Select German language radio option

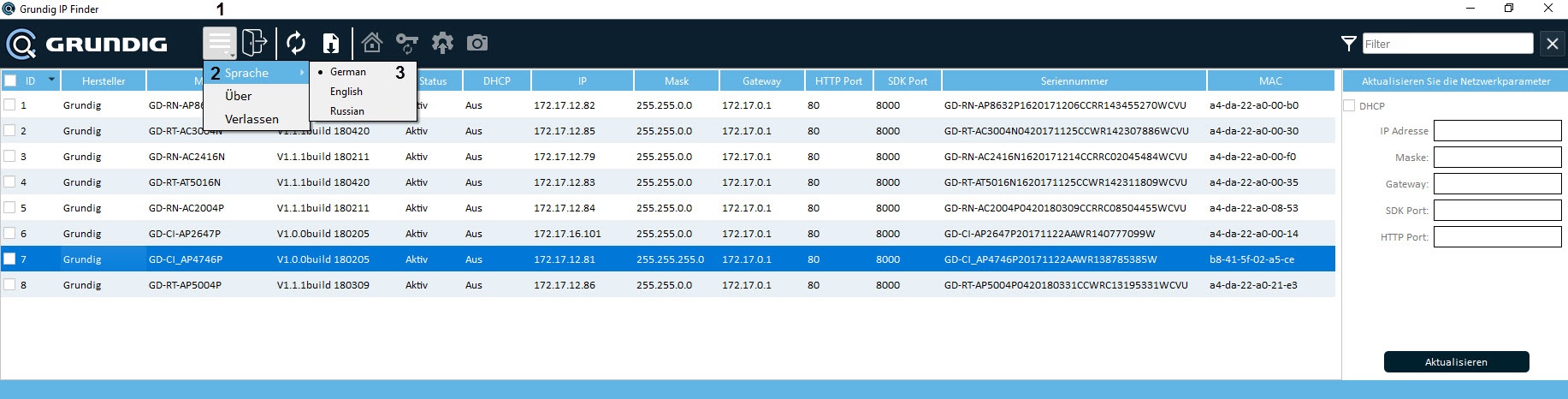pyautogui.click(x=347, y=72)
